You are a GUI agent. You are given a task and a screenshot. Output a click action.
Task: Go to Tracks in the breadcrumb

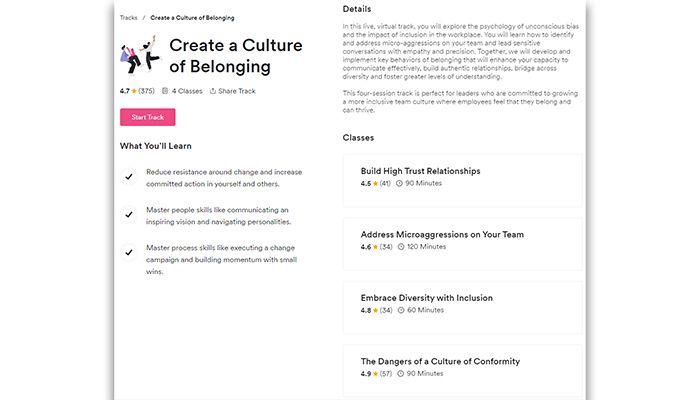[x=128, y=17]
